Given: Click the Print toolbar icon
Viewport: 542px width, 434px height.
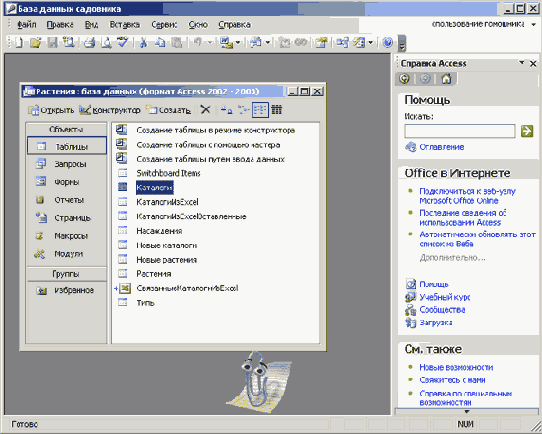Looking at the screenshot, I should 90,43.
